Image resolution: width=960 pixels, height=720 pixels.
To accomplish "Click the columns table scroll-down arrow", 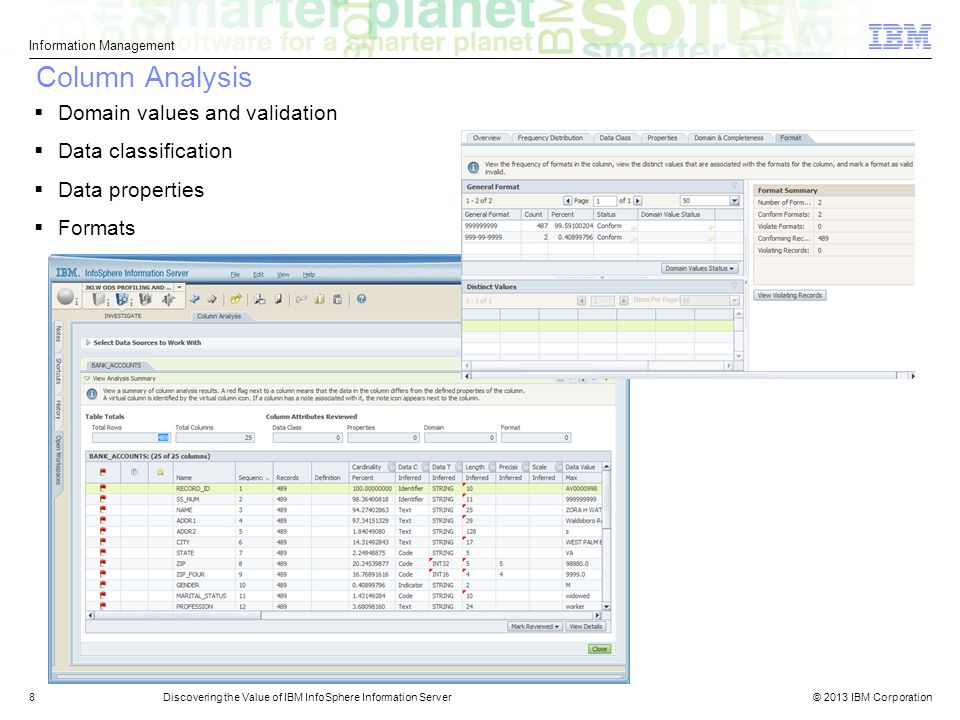I will click(607, 606).
